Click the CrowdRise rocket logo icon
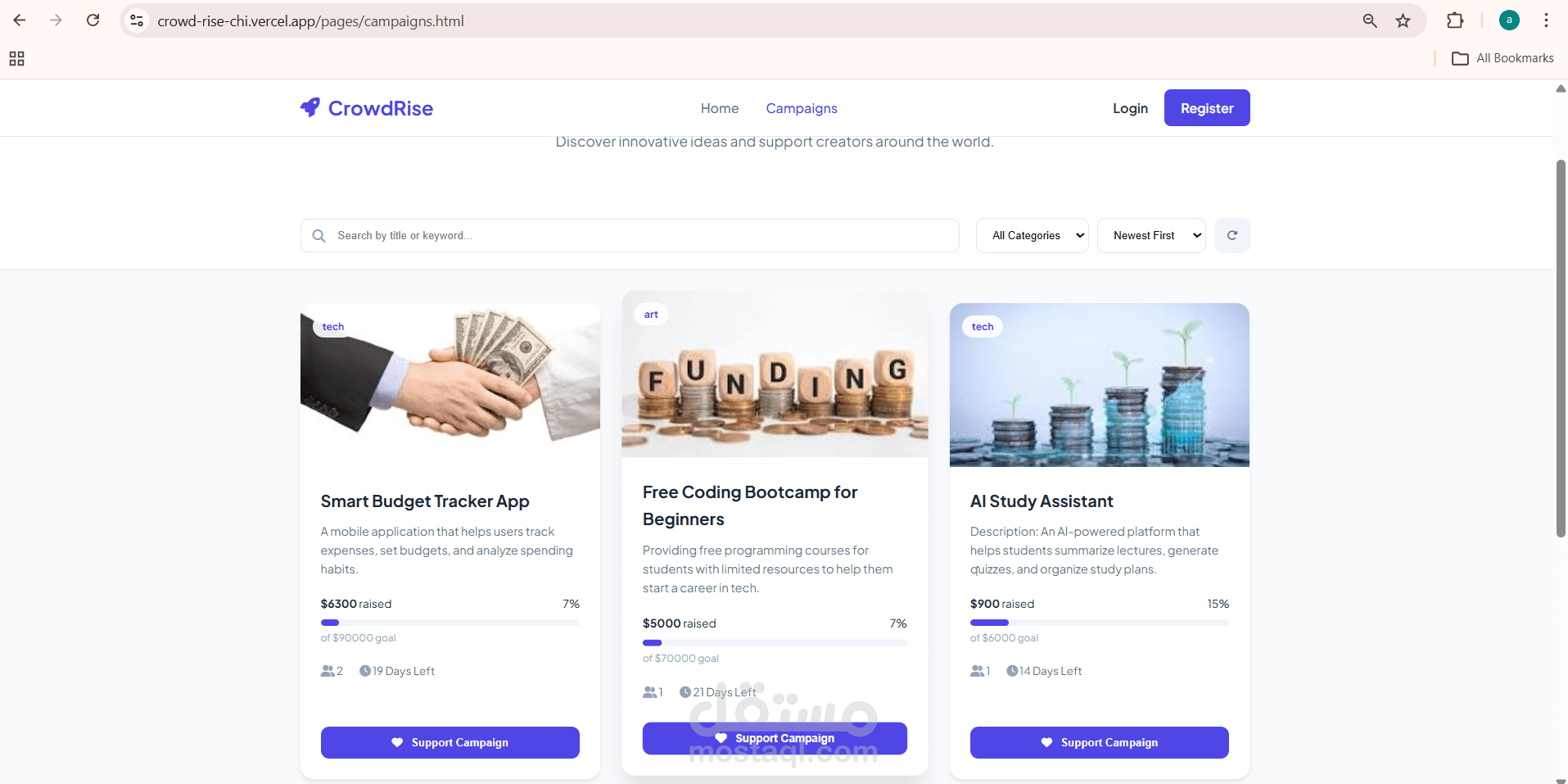Viewport: 1568px width, 784px height. coord(310,107)
